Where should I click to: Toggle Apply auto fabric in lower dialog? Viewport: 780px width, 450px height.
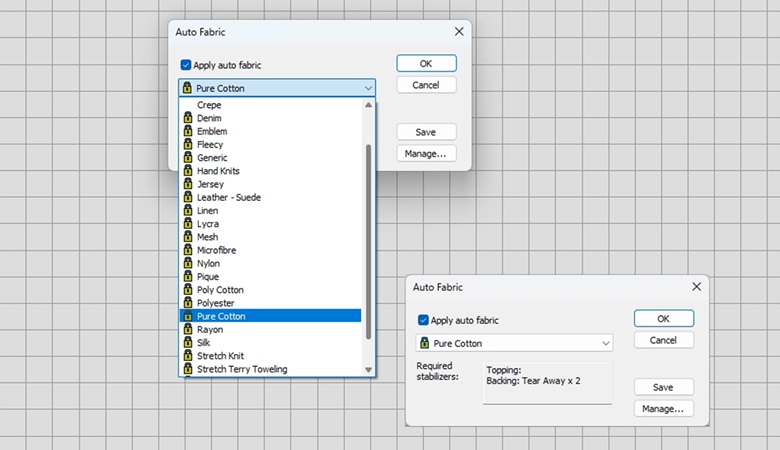[423, 320]
